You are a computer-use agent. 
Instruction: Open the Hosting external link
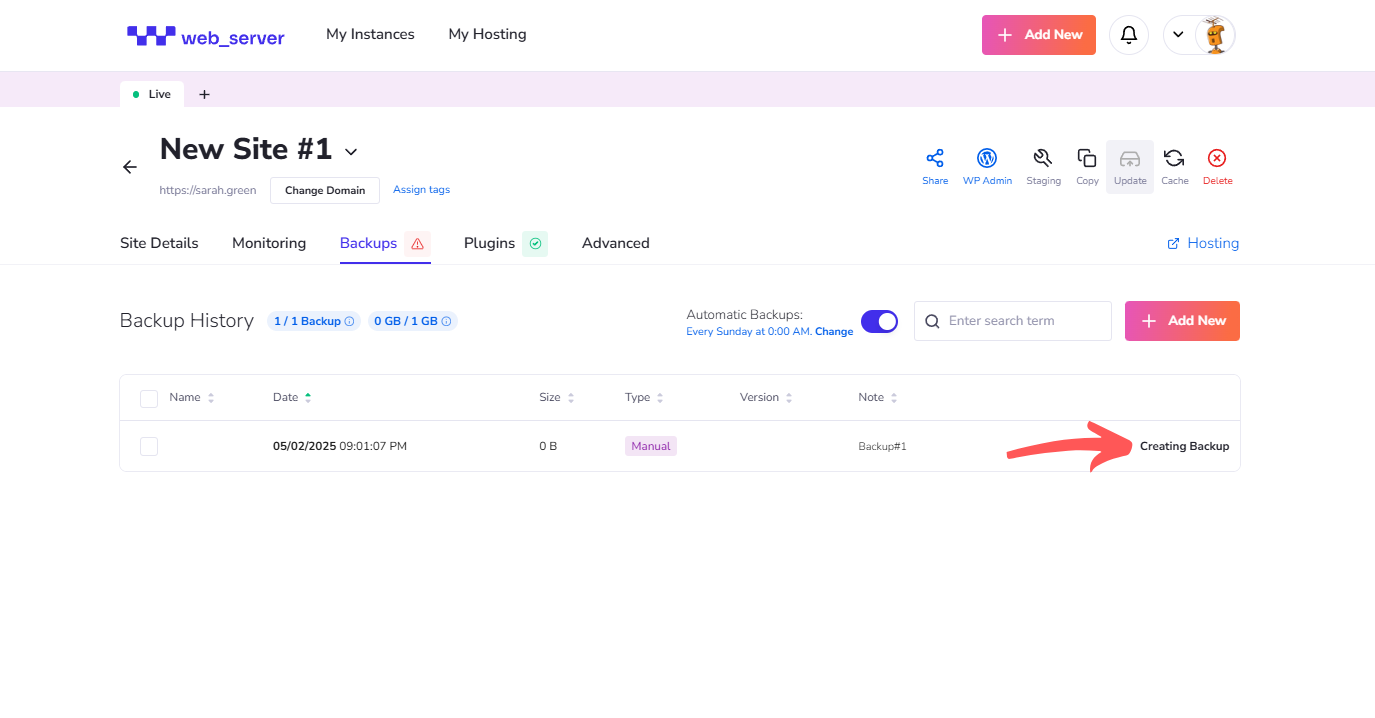click(1203, 243)
